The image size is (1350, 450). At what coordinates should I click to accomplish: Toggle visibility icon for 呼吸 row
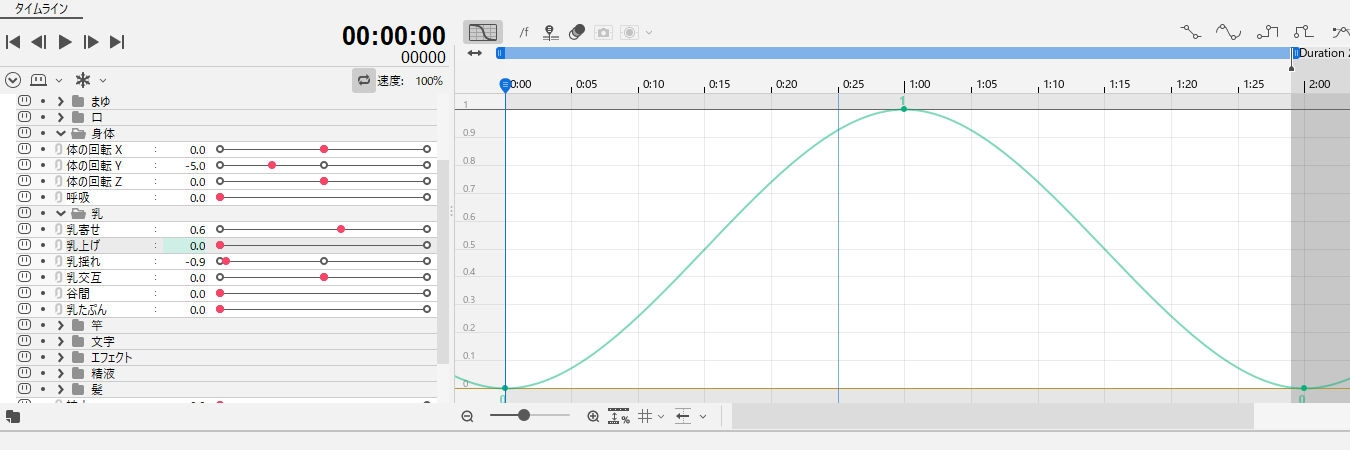pos(24,197)
